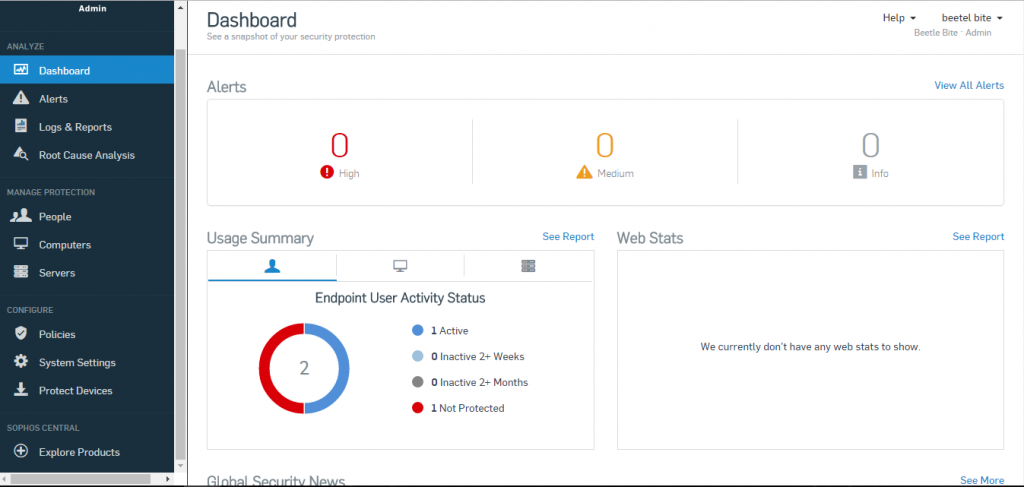1024x487 pixels.
Task: Expand the Help dropdown
Action: pos(899,18)
